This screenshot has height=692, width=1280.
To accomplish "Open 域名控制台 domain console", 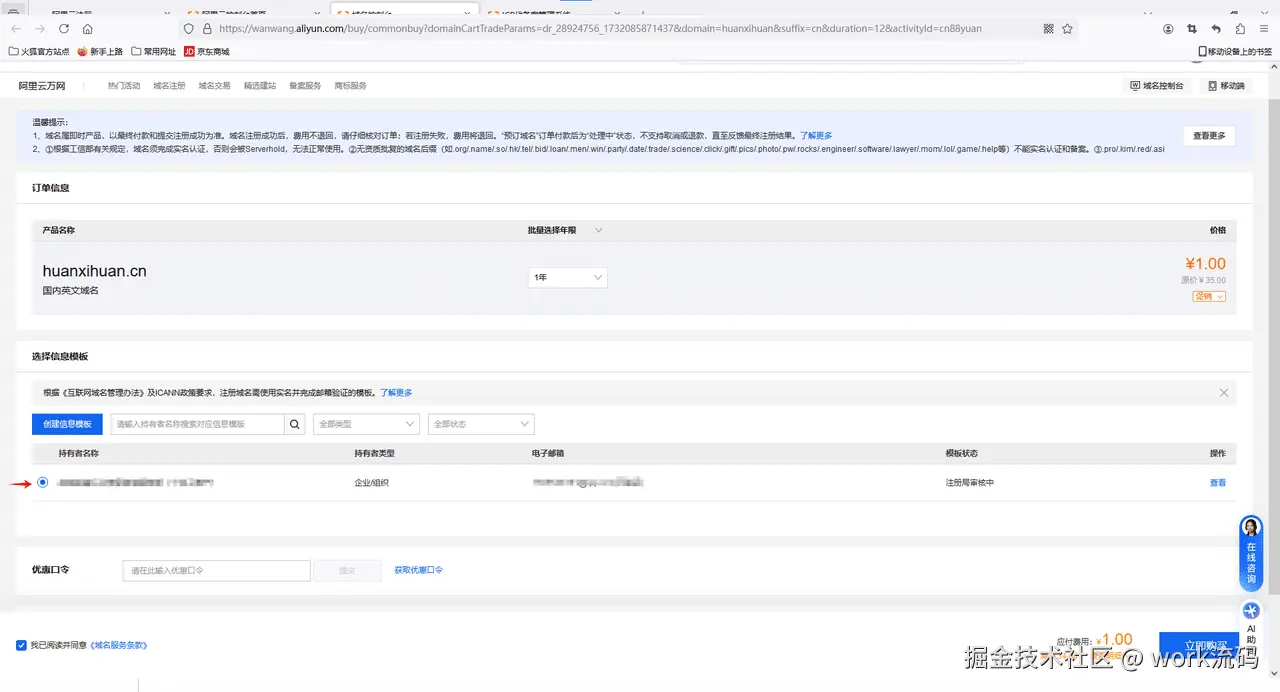I will click(x=1156, y=86).
